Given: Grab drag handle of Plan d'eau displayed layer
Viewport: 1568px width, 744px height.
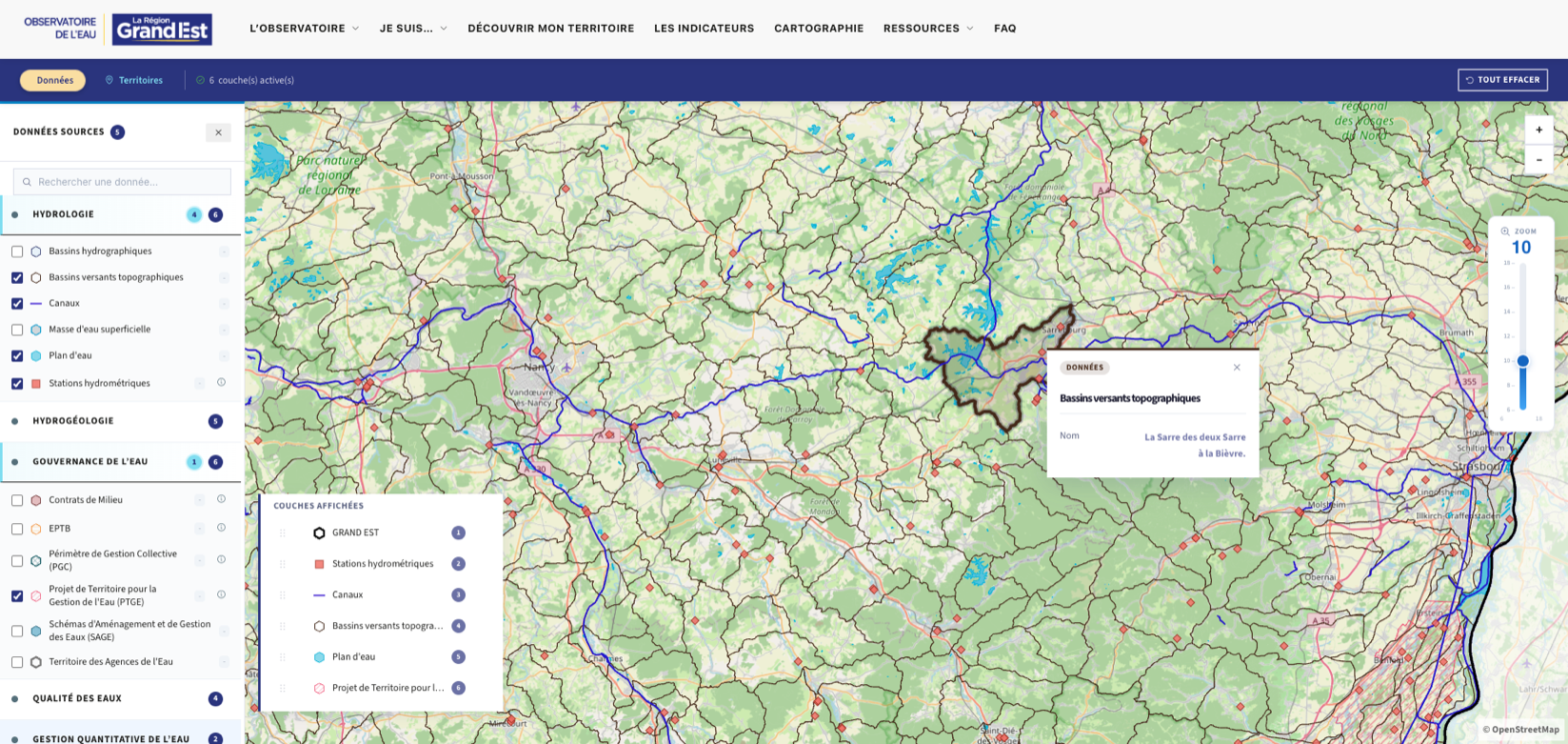Looking at the screenshot, I should [283, 656].
